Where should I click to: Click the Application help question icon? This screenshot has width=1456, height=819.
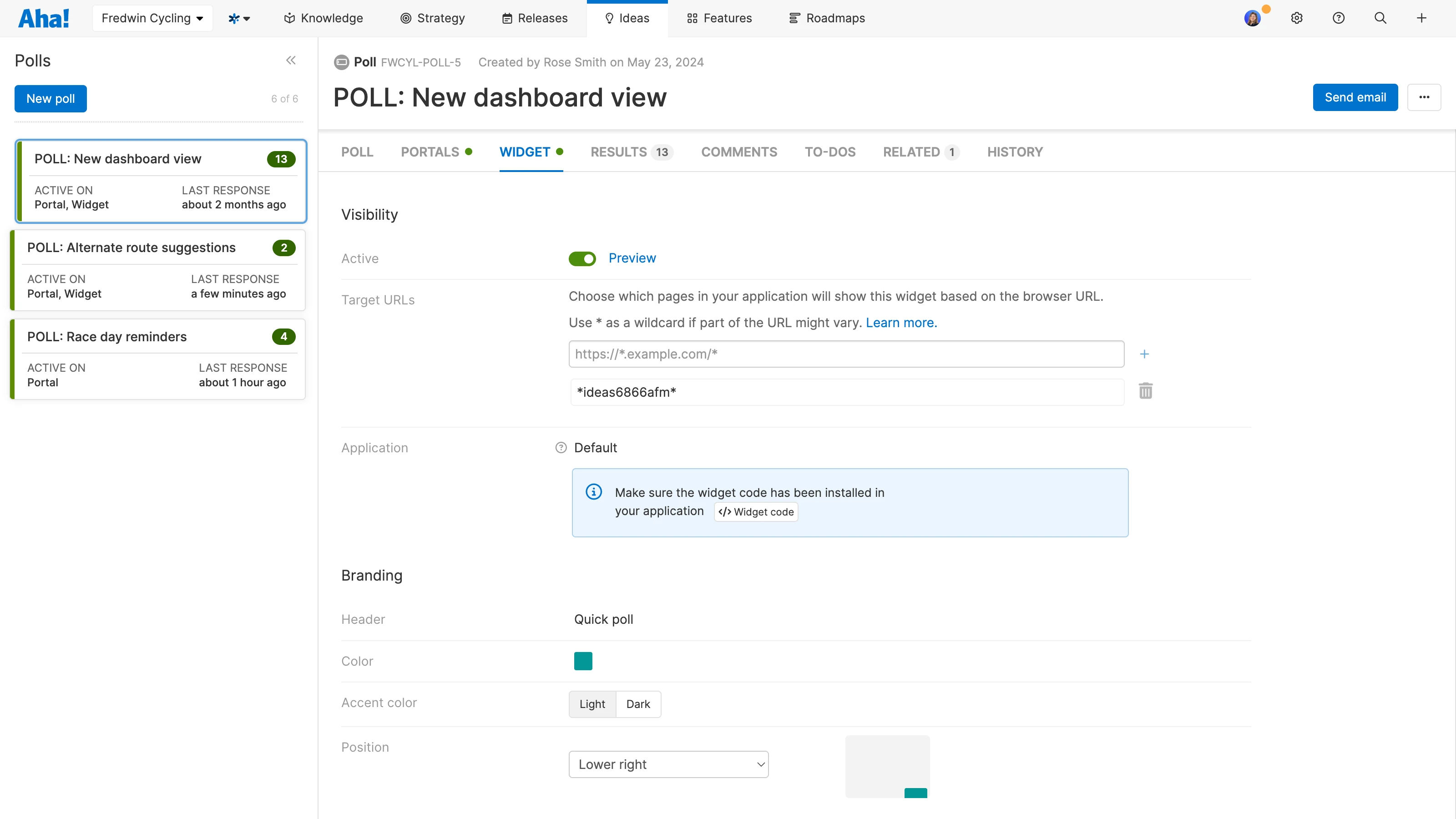click(561, 448)
